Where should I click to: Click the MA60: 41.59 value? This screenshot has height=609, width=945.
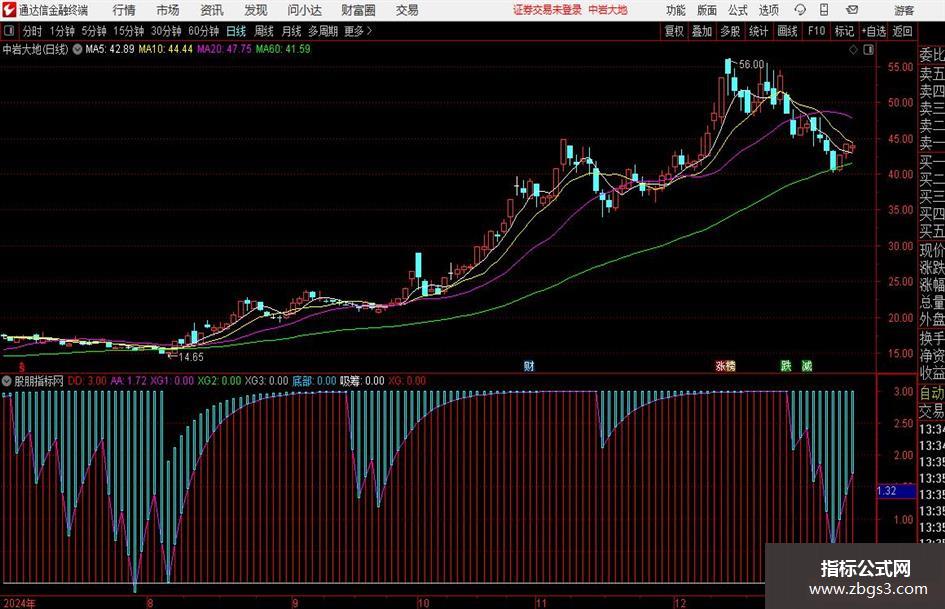coord(283,49)
